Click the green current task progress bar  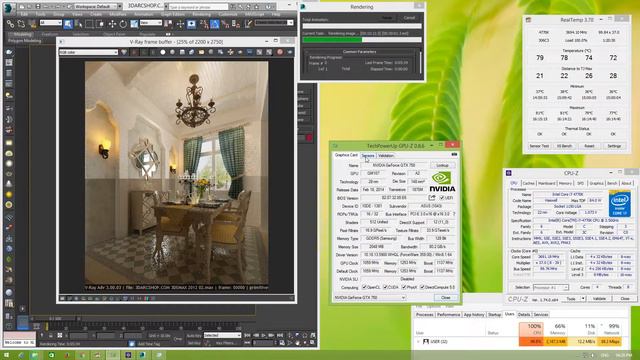[x=362, y=40]
